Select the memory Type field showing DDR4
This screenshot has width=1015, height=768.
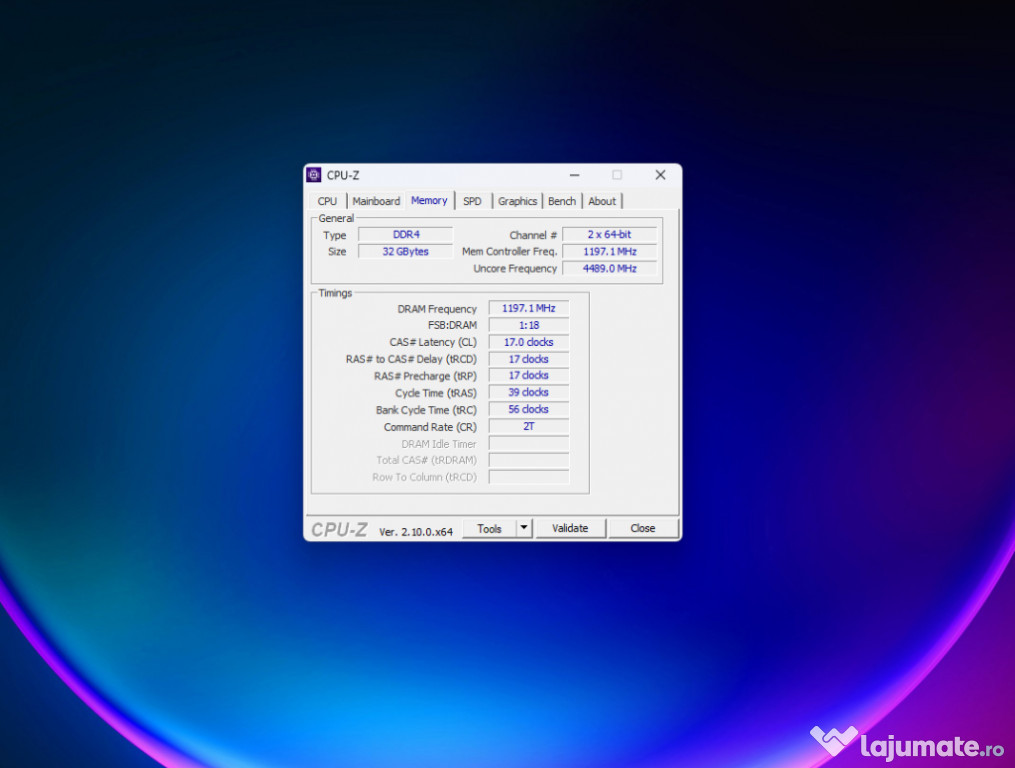pyautogui.click(x=405, y=235)
